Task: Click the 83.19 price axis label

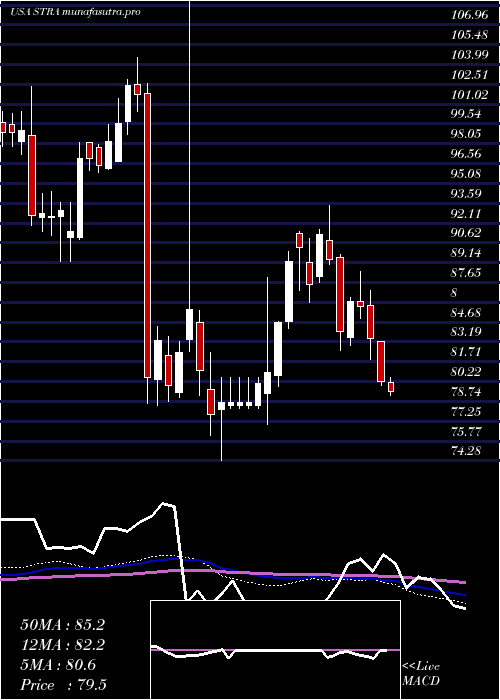Action: (466, 332)
